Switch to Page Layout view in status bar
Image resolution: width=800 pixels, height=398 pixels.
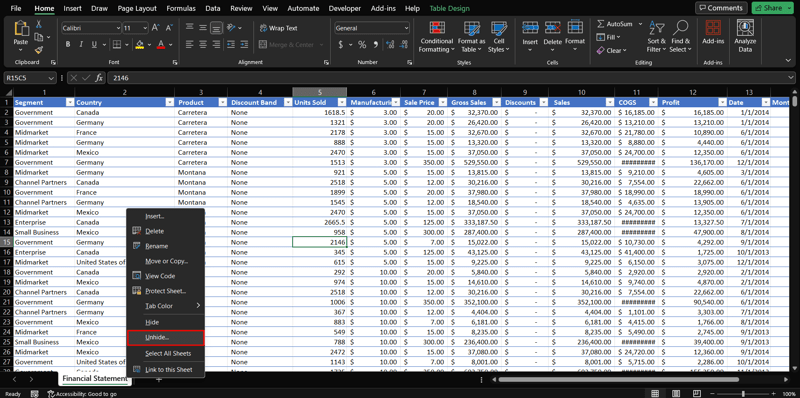tap(676, 393)
